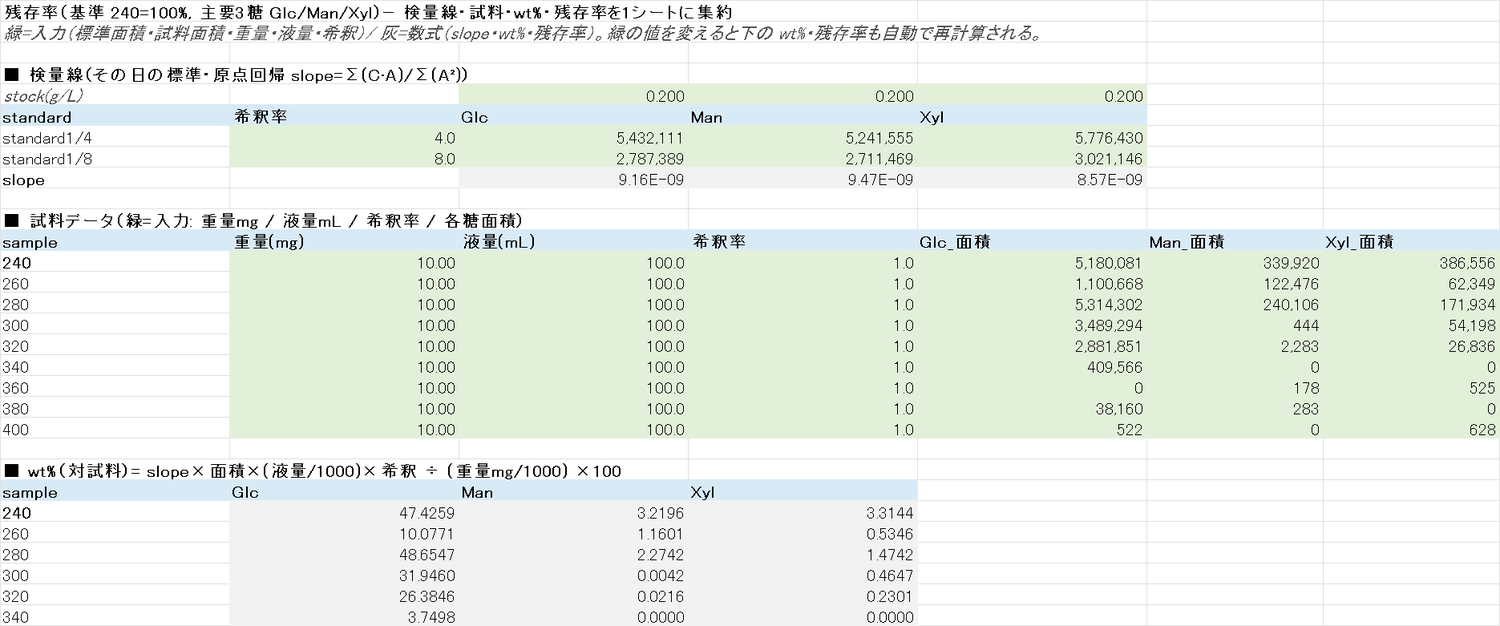
Task: Click the 重量(mg) column header
Action: click(x=344, y=242)
